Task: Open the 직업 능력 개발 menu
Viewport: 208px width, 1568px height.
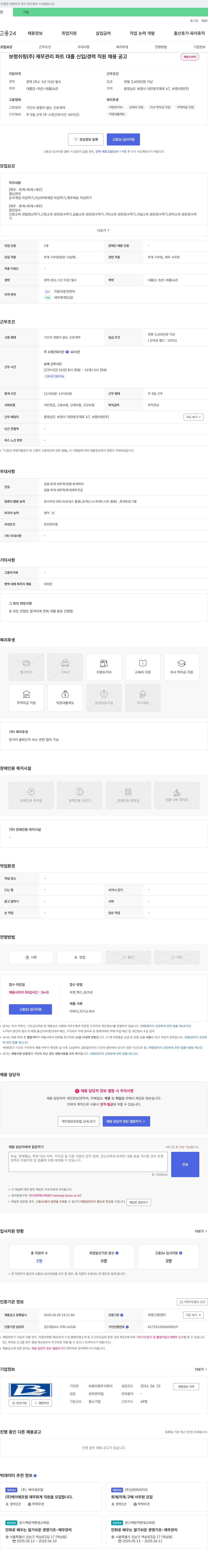Action: 142,34
